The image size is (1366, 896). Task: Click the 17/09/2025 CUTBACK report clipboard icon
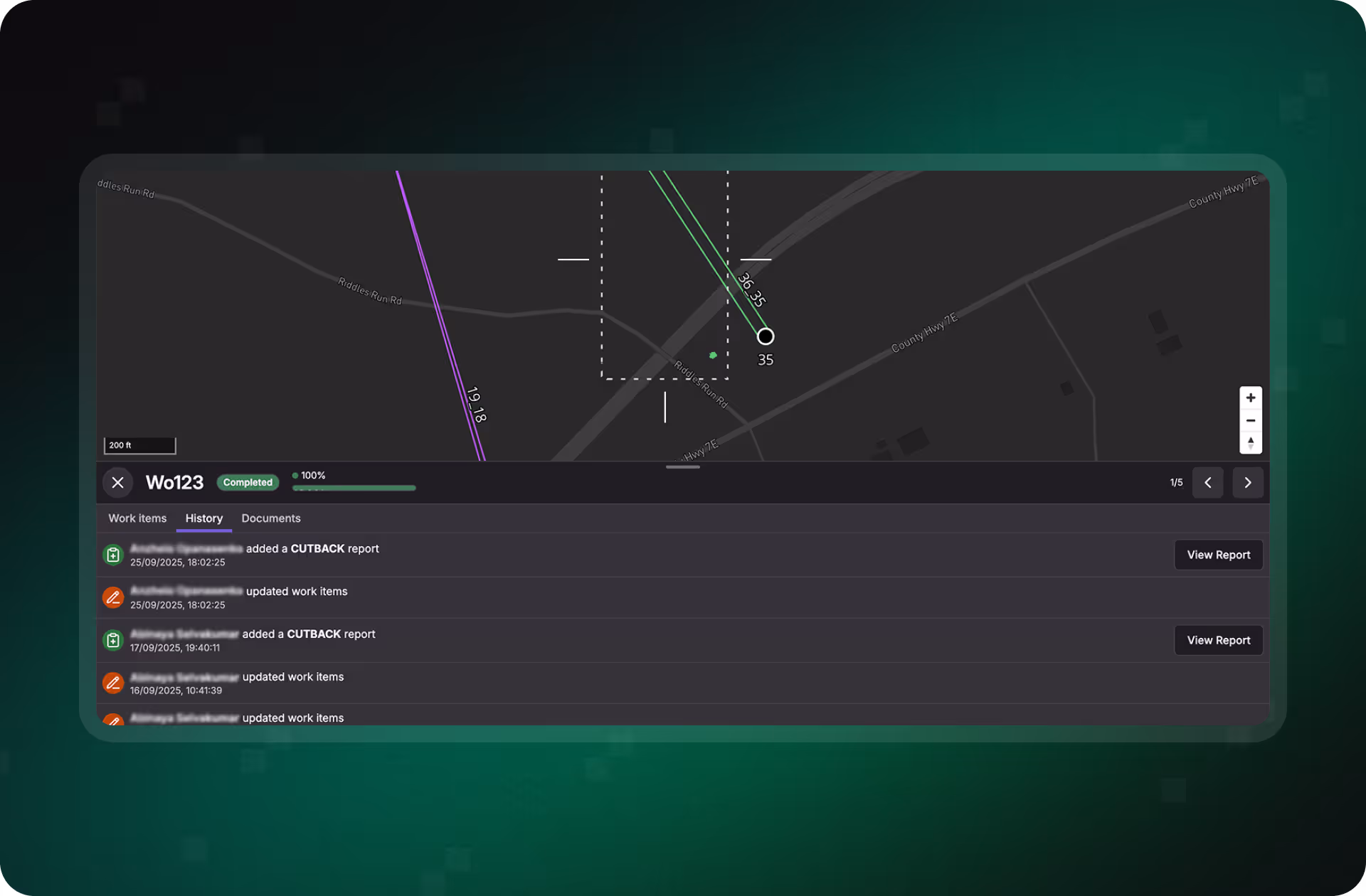coord(113,640)
